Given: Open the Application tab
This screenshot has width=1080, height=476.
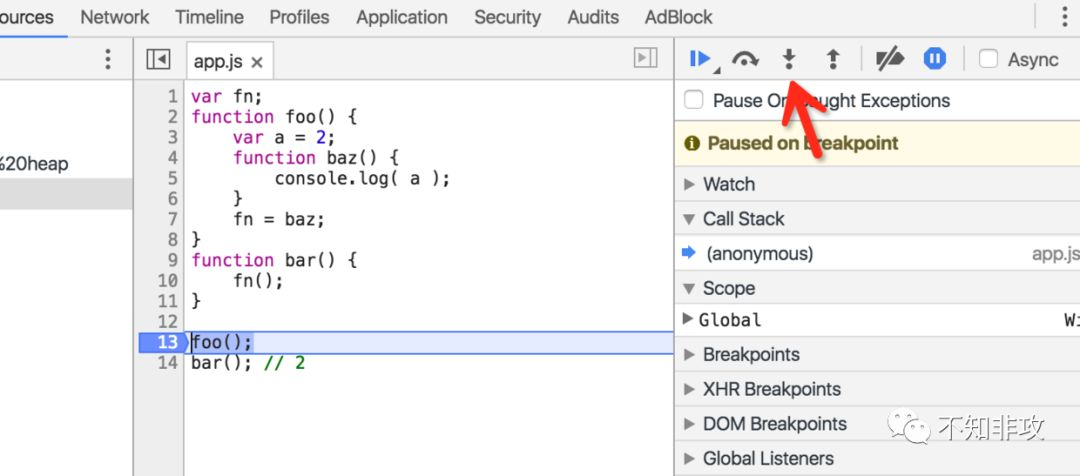Looking at the screenshot, I should pos(402,17).
